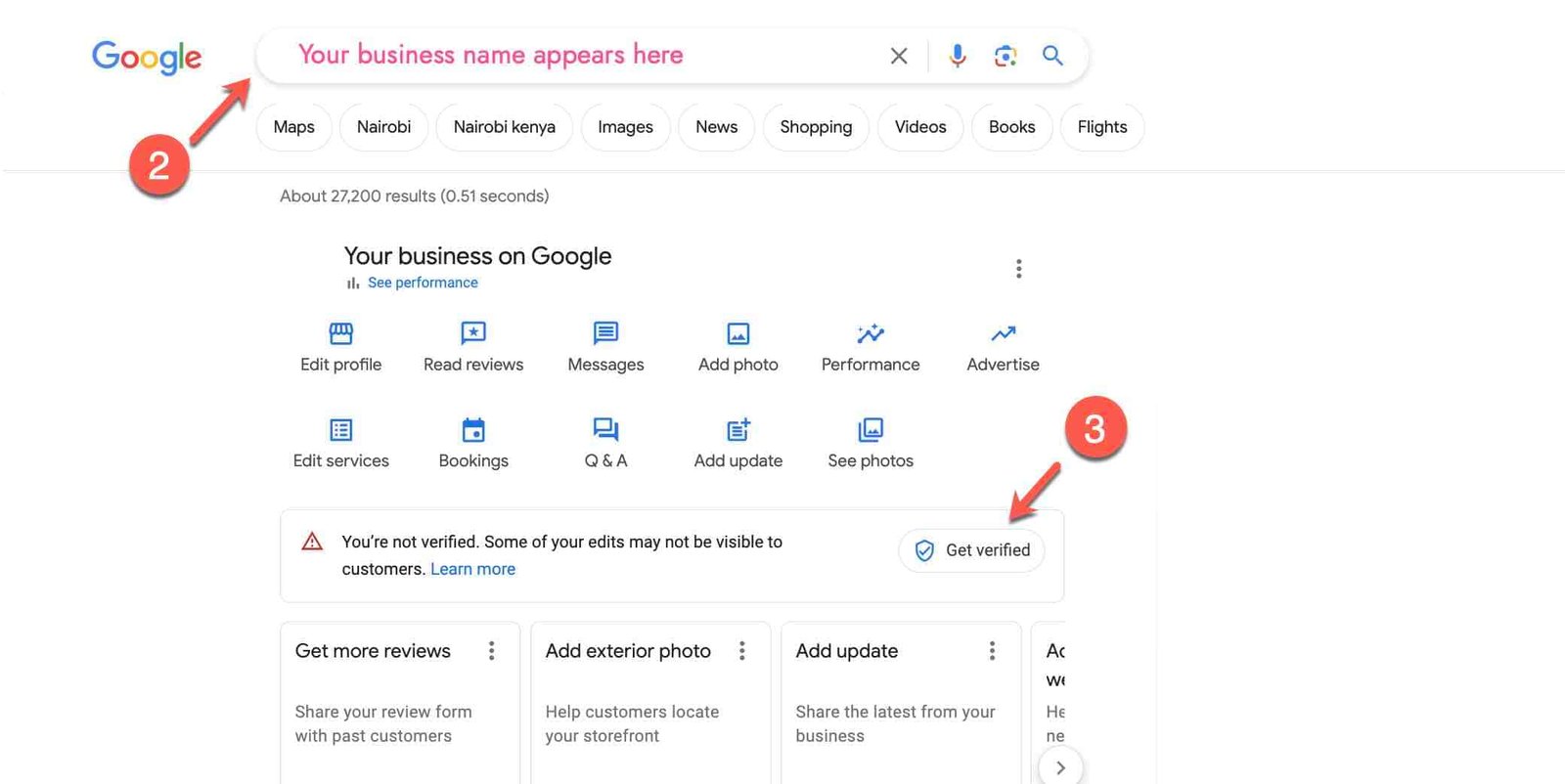Open the Add update suggestion card
1565x784 pixels.
(x=901, y=703)
